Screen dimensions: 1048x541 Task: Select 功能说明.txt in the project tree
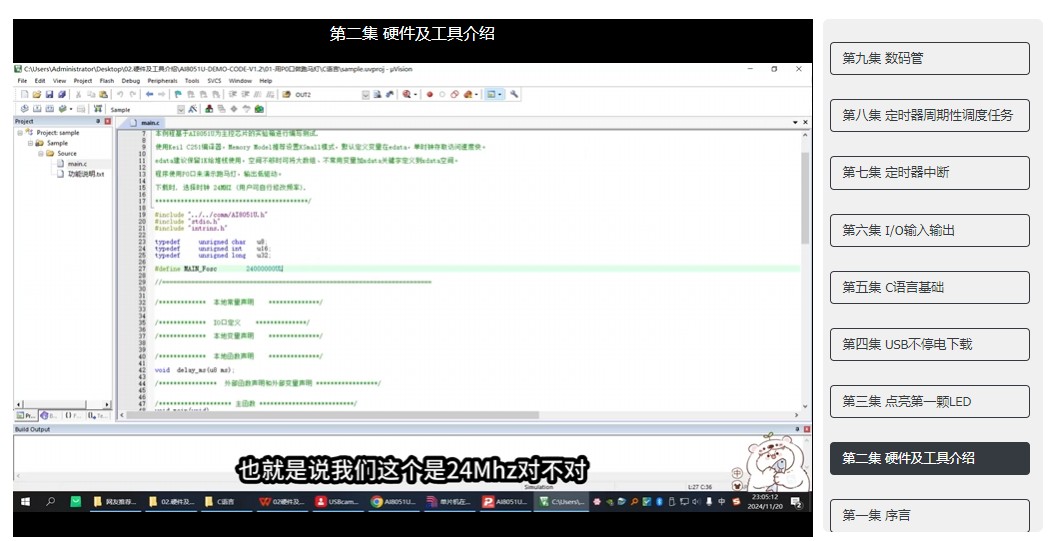coord(86,174)
